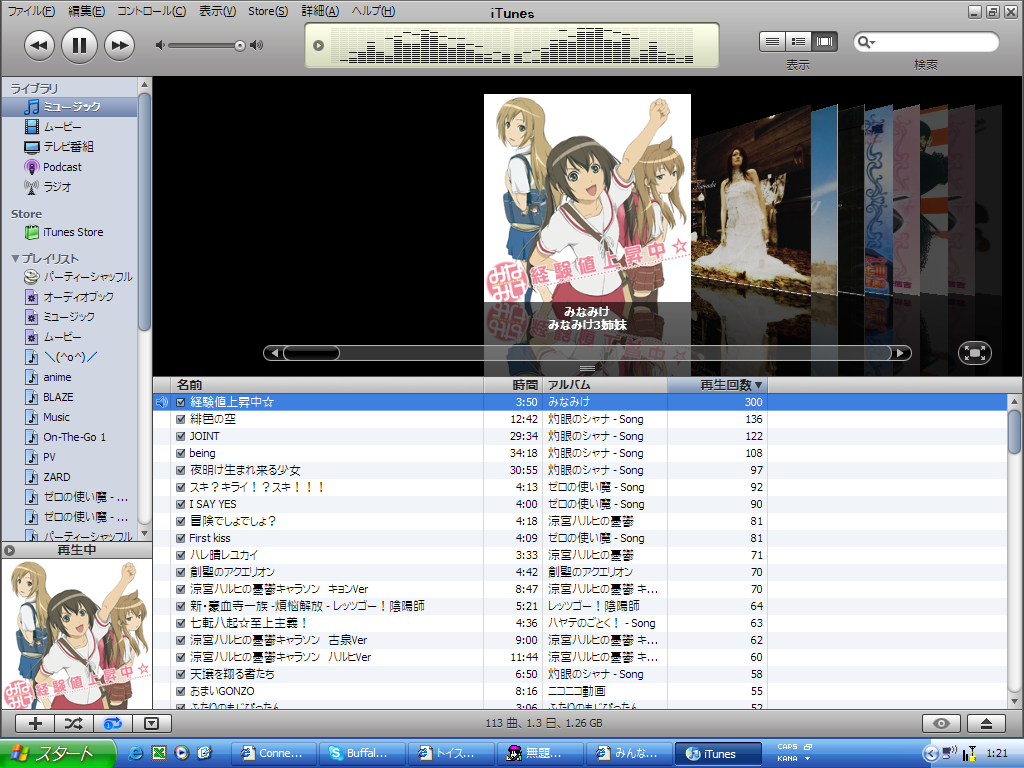Toggle repeat playback
This screenshot has height=768, width=1024.
113,723
